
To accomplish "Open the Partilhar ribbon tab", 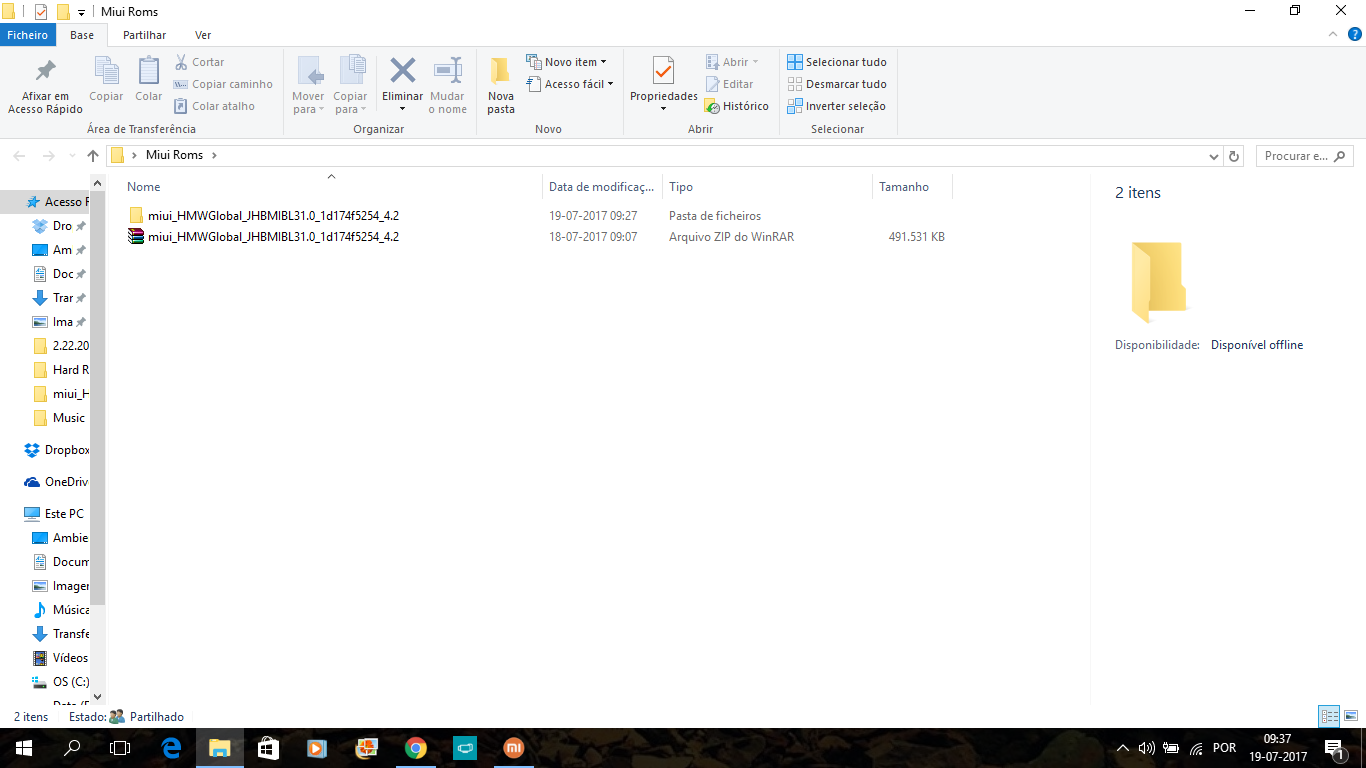I will (x=144, y=35).
